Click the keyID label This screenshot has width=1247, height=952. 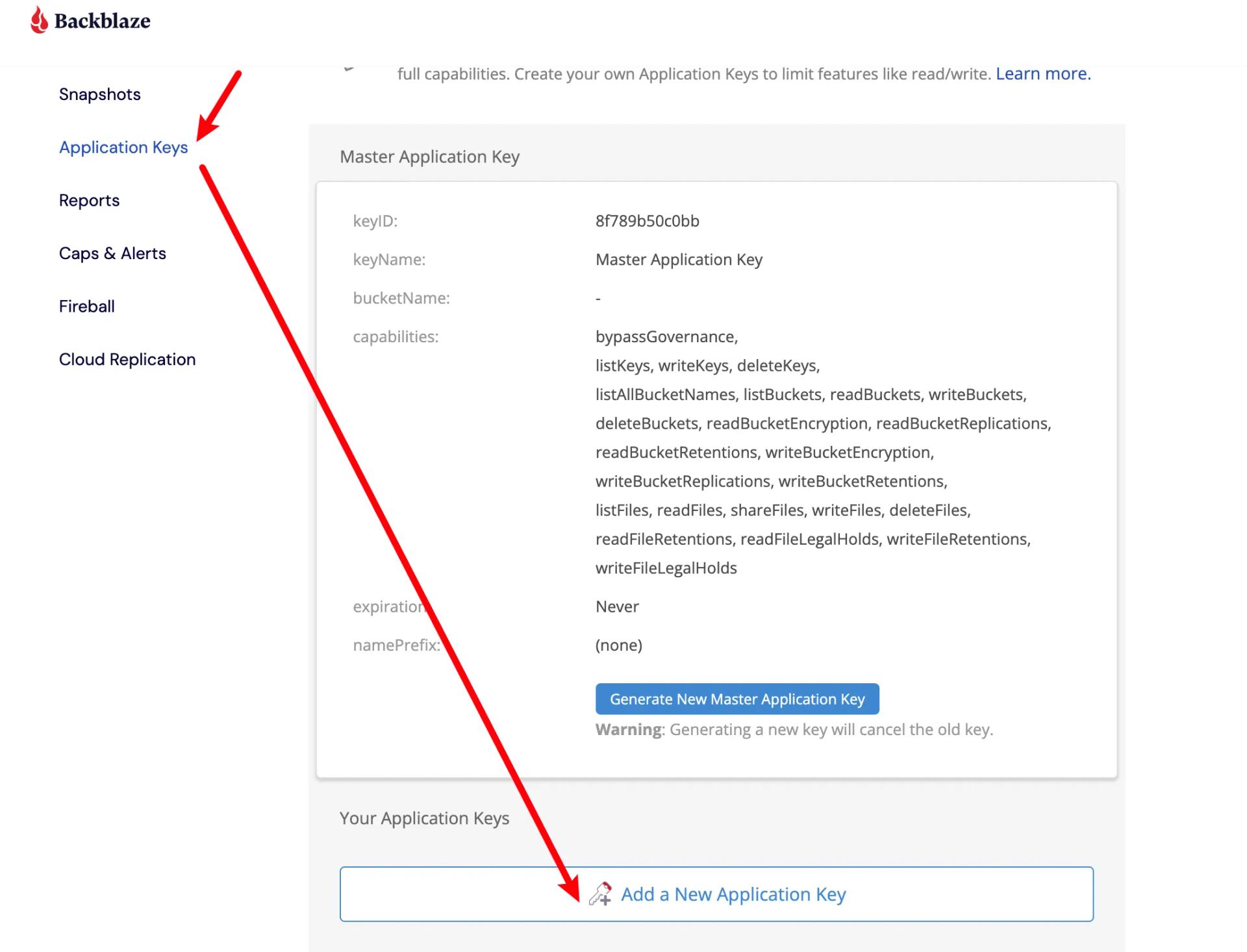(x=375, y=221)
